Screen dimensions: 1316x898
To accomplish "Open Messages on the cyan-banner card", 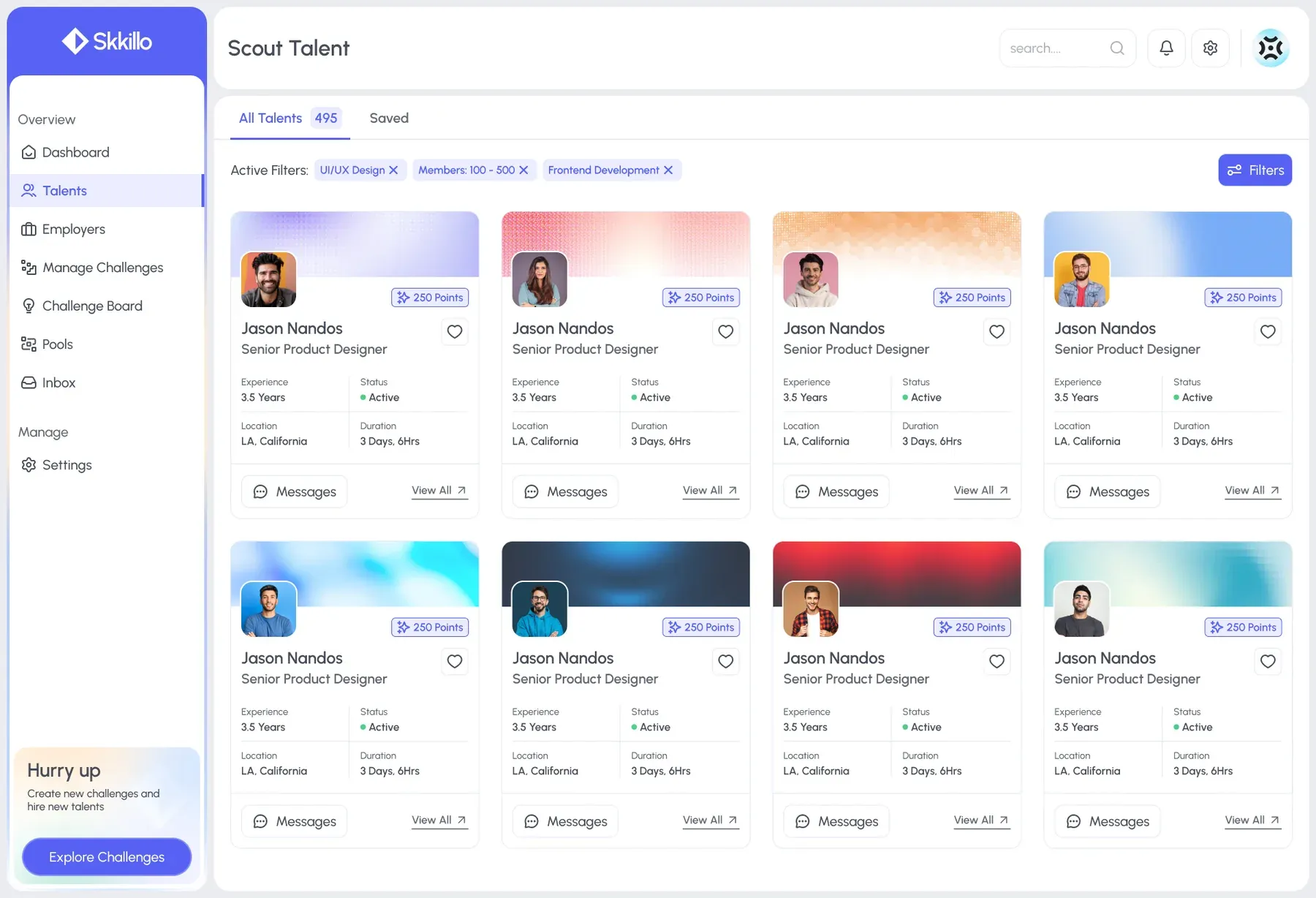I will (294, 821).
